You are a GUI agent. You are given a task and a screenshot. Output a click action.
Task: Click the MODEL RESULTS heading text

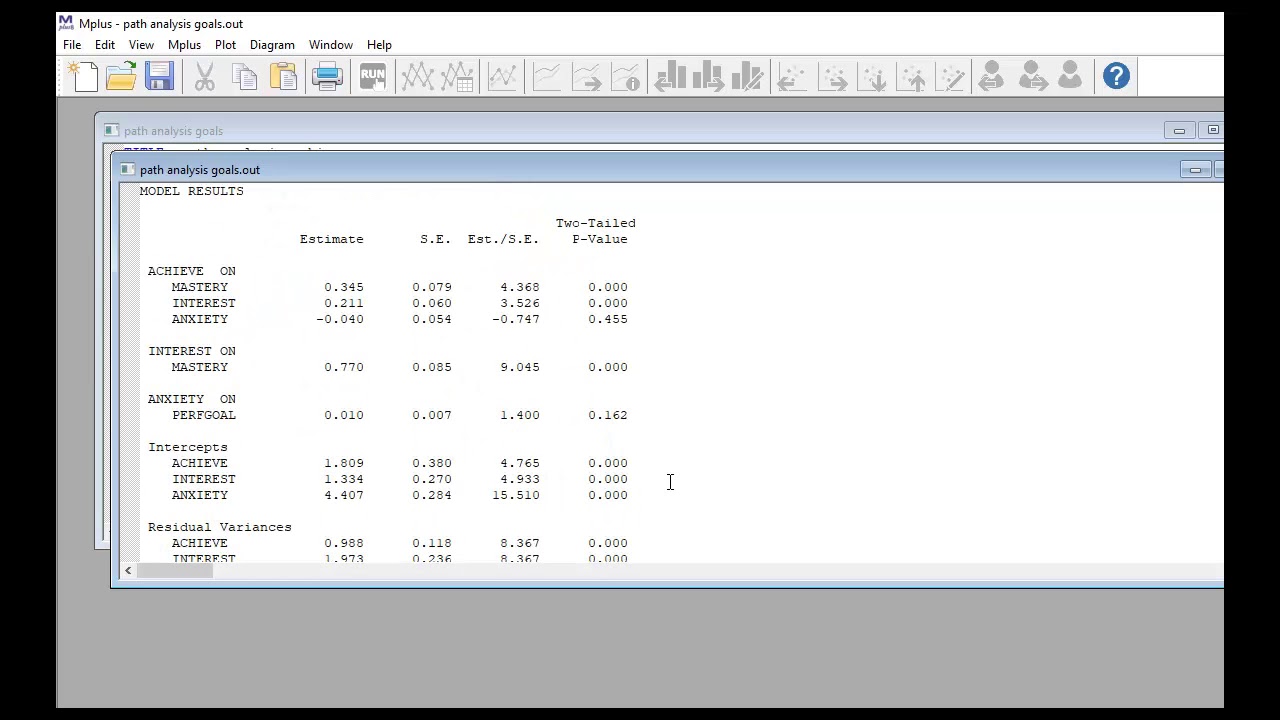(x=192, y=191)
